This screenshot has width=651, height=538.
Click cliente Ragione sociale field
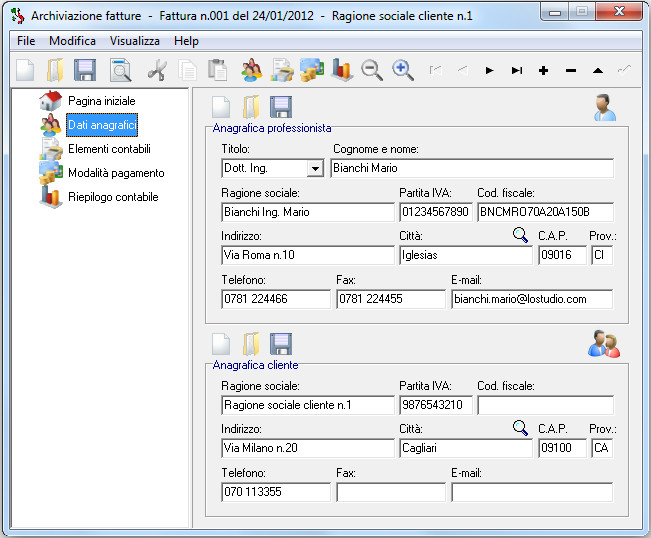[x=308, y=405]
